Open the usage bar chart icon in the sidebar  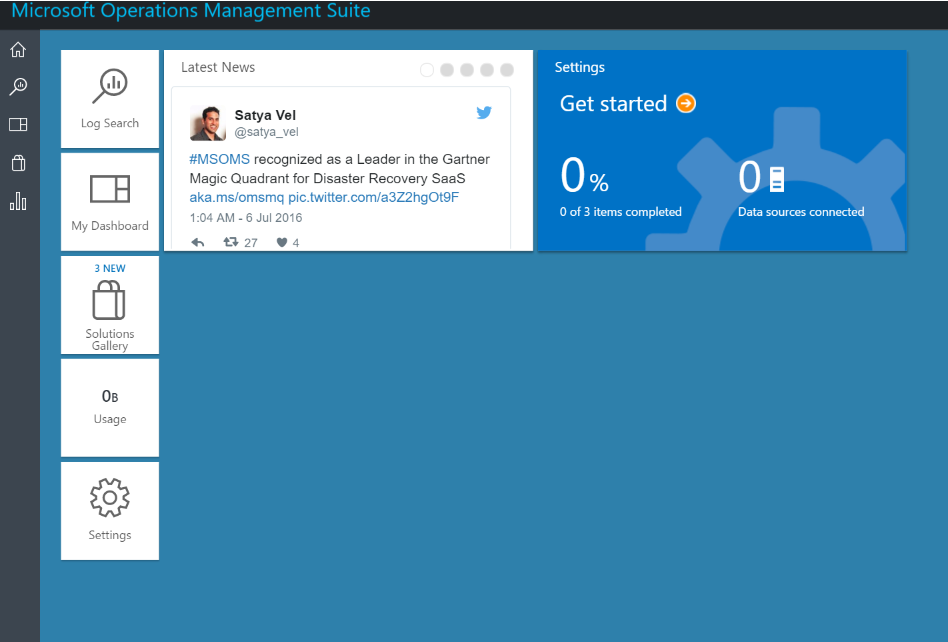coord(18,201)
